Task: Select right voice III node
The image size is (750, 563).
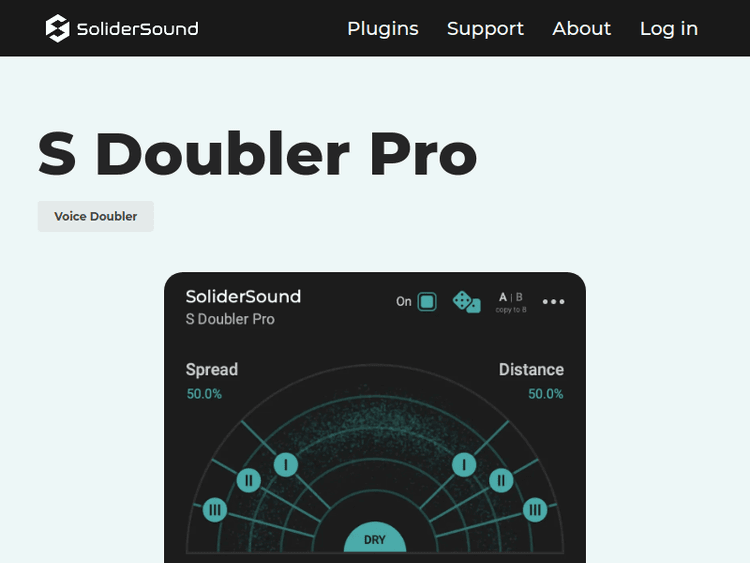Action: click(535, 510)
